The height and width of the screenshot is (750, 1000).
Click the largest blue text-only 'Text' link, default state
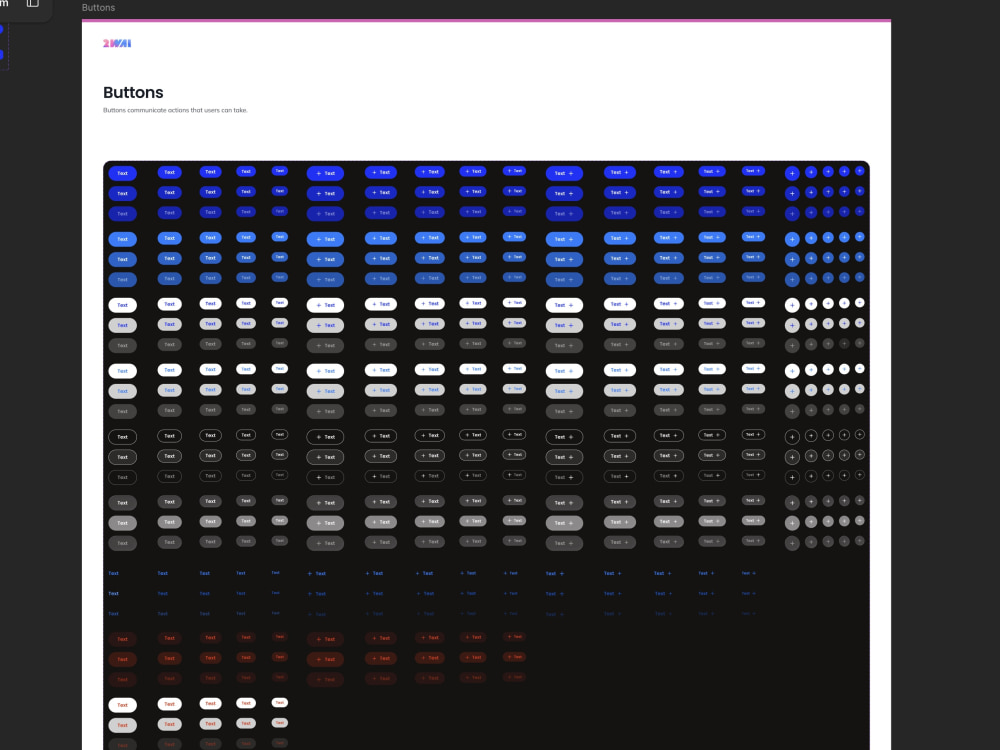[x=114, y=573]
